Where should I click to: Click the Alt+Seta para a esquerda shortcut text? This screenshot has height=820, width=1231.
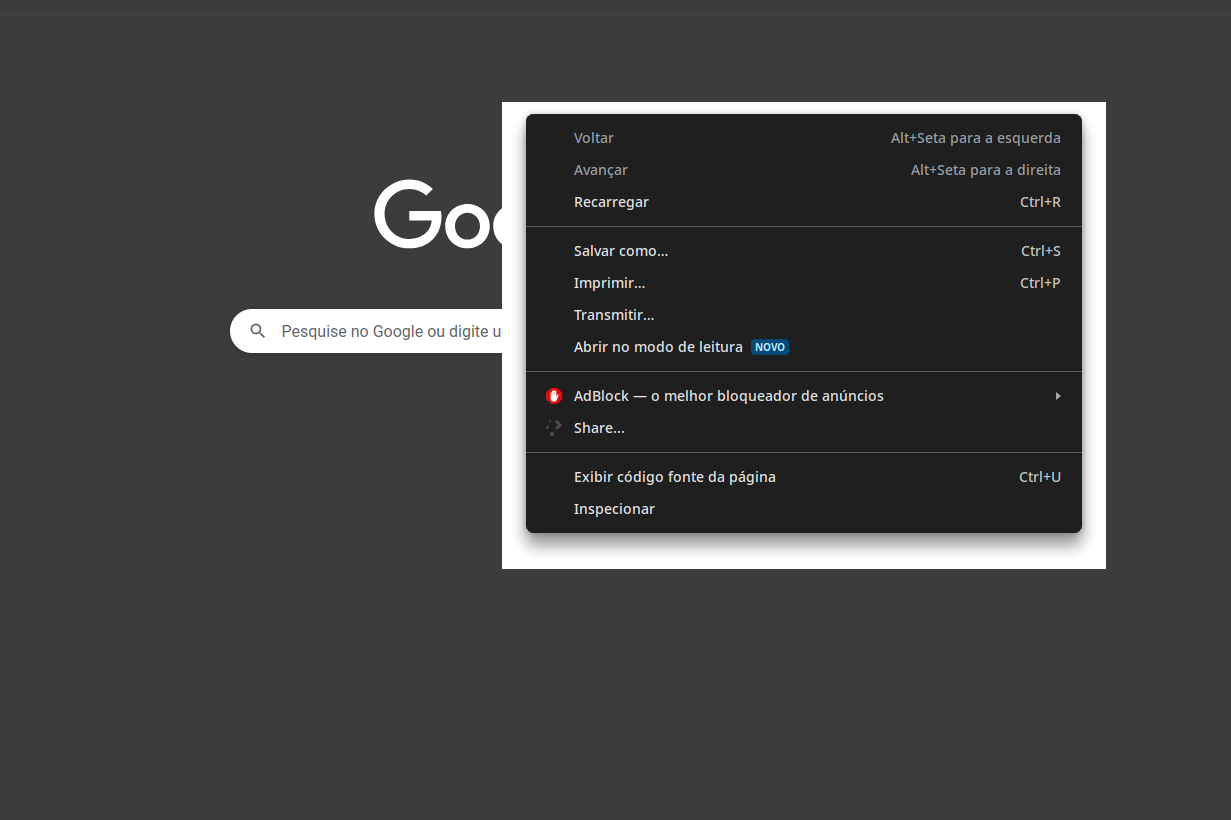click(x=975, y=138)
